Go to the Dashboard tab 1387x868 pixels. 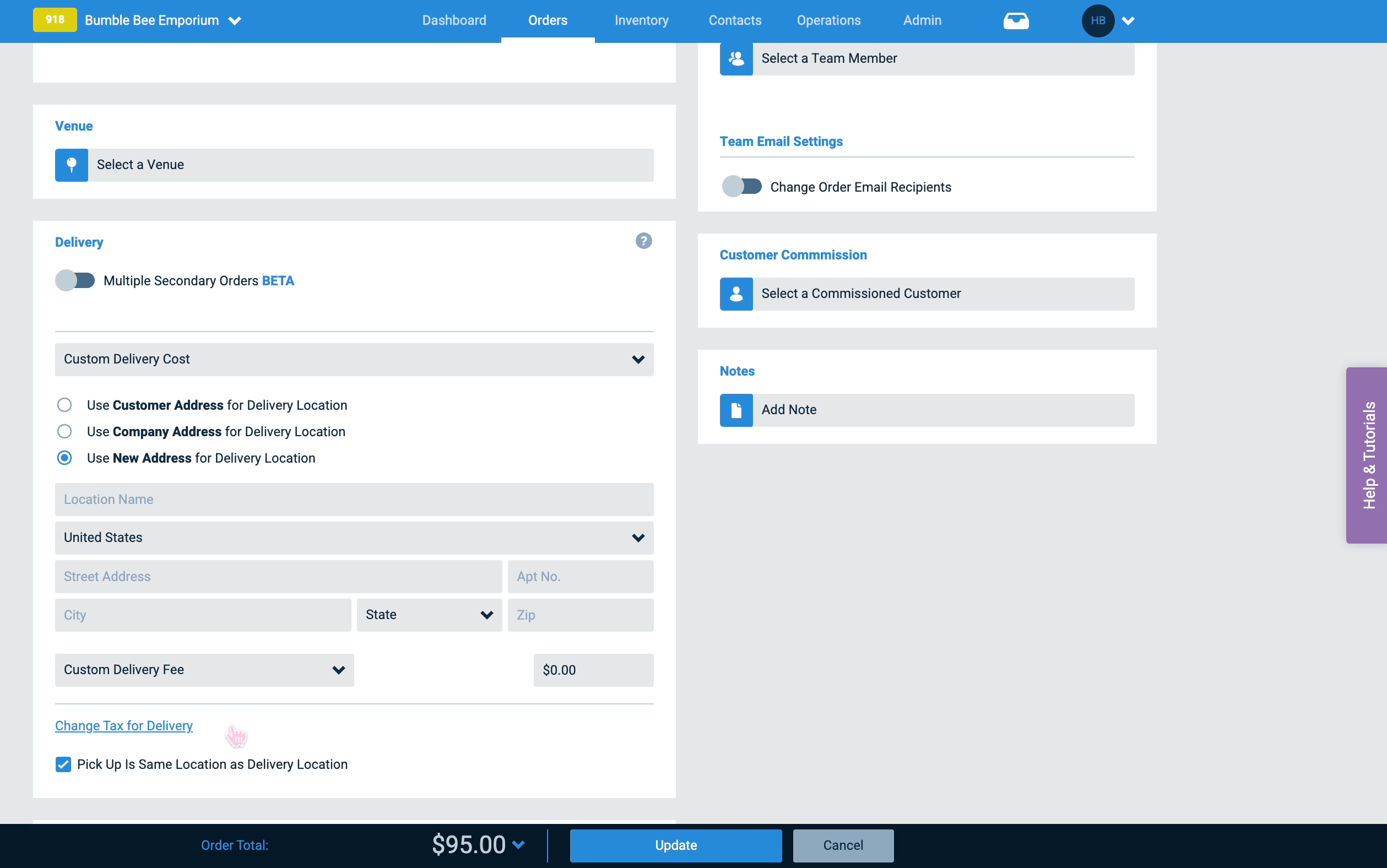pos(454,21)
